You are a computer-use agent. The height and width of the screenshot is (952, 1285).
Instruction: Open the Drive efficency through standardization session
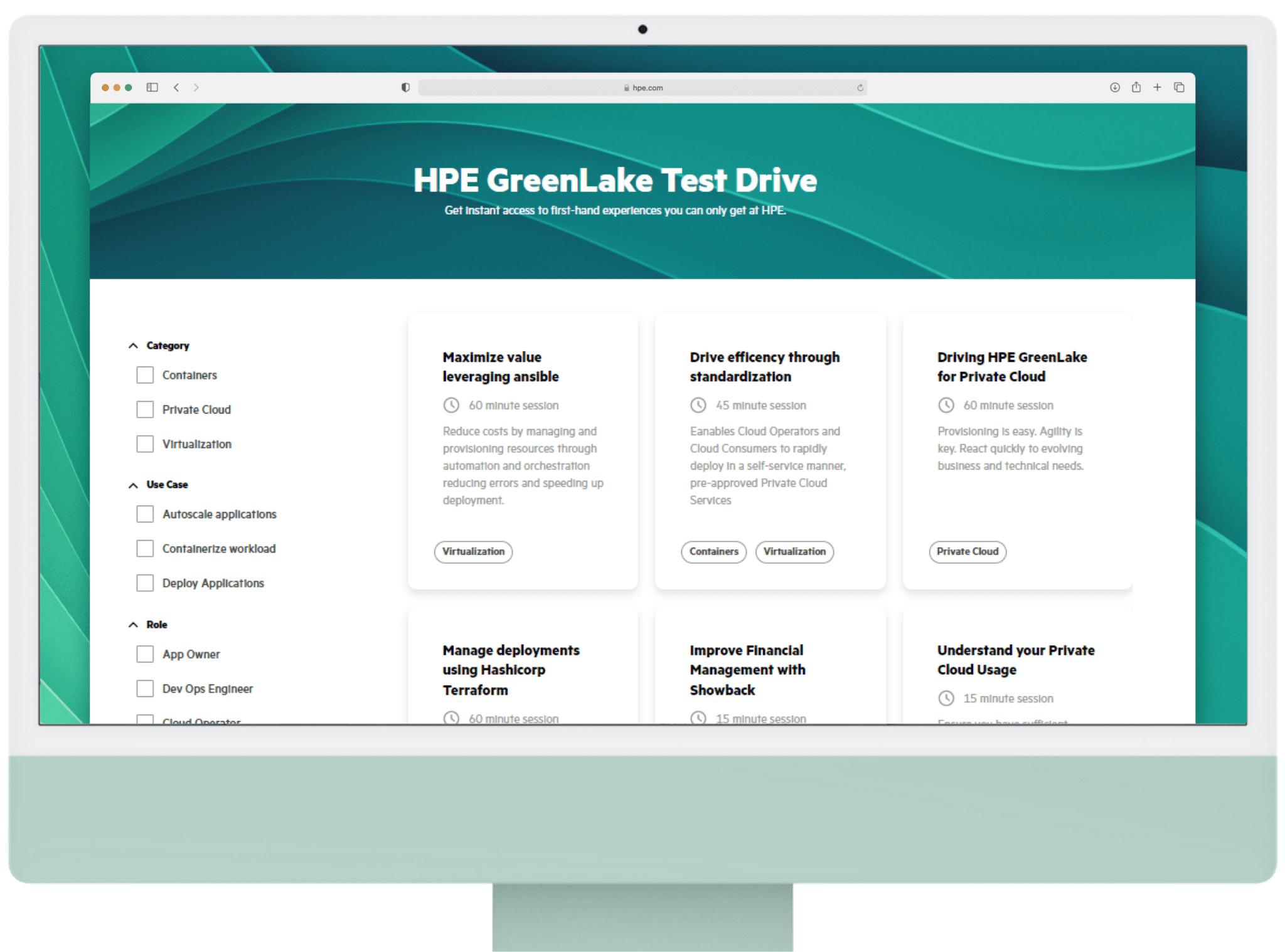764,366
